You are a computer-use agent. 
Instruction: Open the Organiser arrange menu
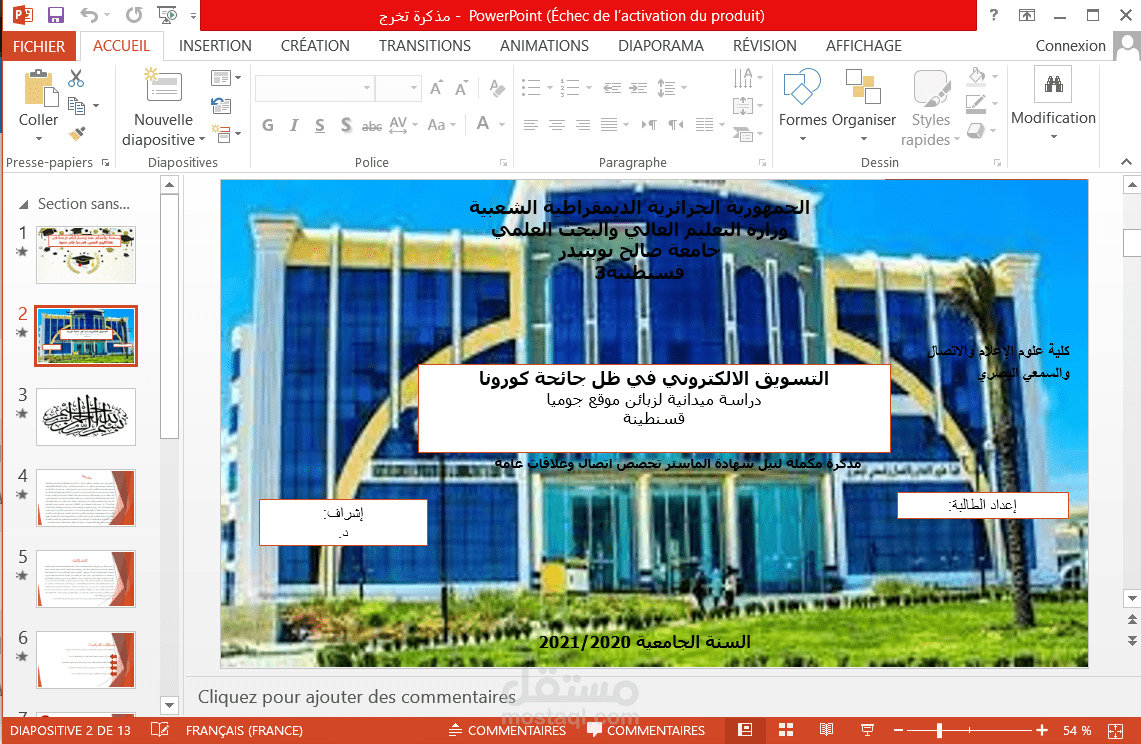point(864,105)
